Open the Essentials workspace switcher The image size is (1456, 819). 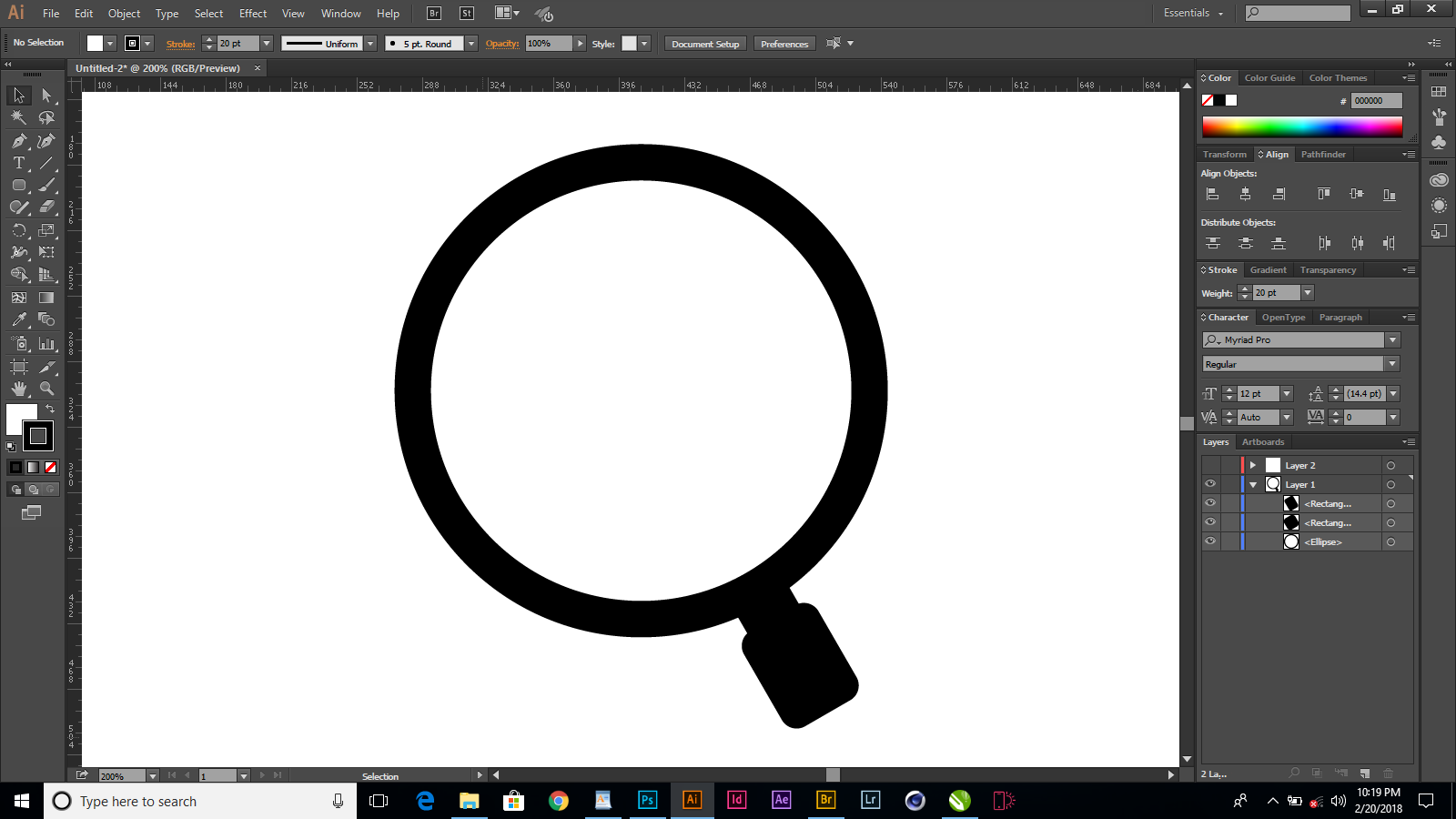(1193, 13)
